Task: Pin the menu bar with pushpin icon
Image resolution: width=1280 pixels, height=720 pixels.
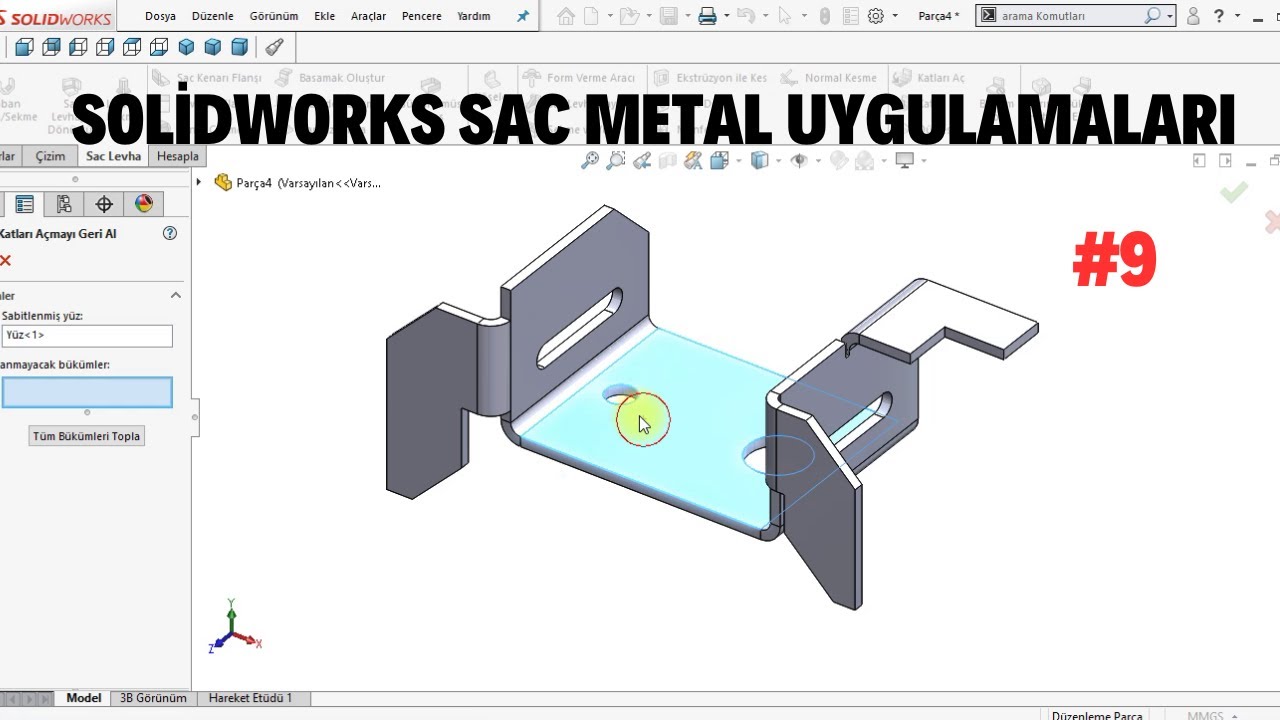Action: point(522,16)
